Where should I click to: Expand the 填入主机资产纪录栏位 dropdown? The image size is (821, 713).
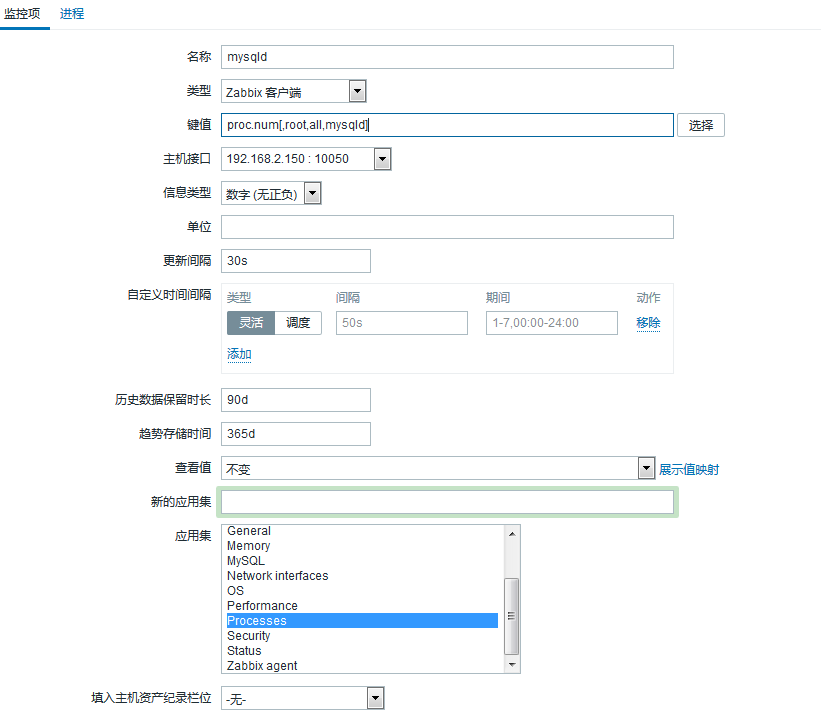(375, 698)
